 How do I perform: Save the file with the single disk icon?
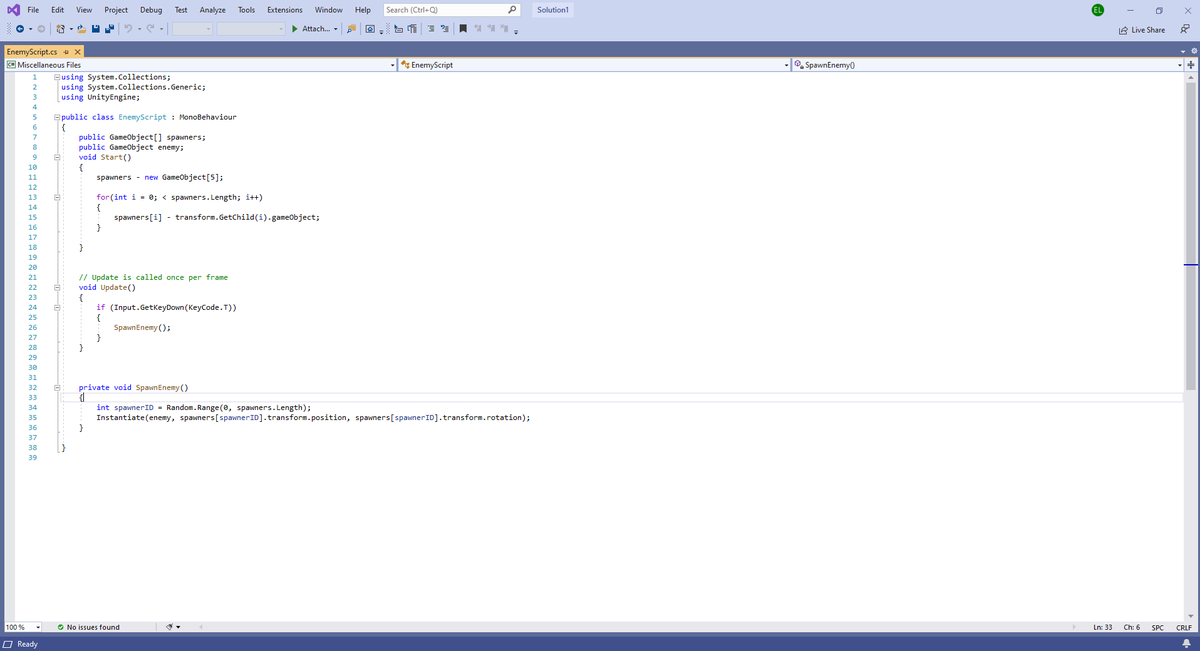click(x=96, y=29)
